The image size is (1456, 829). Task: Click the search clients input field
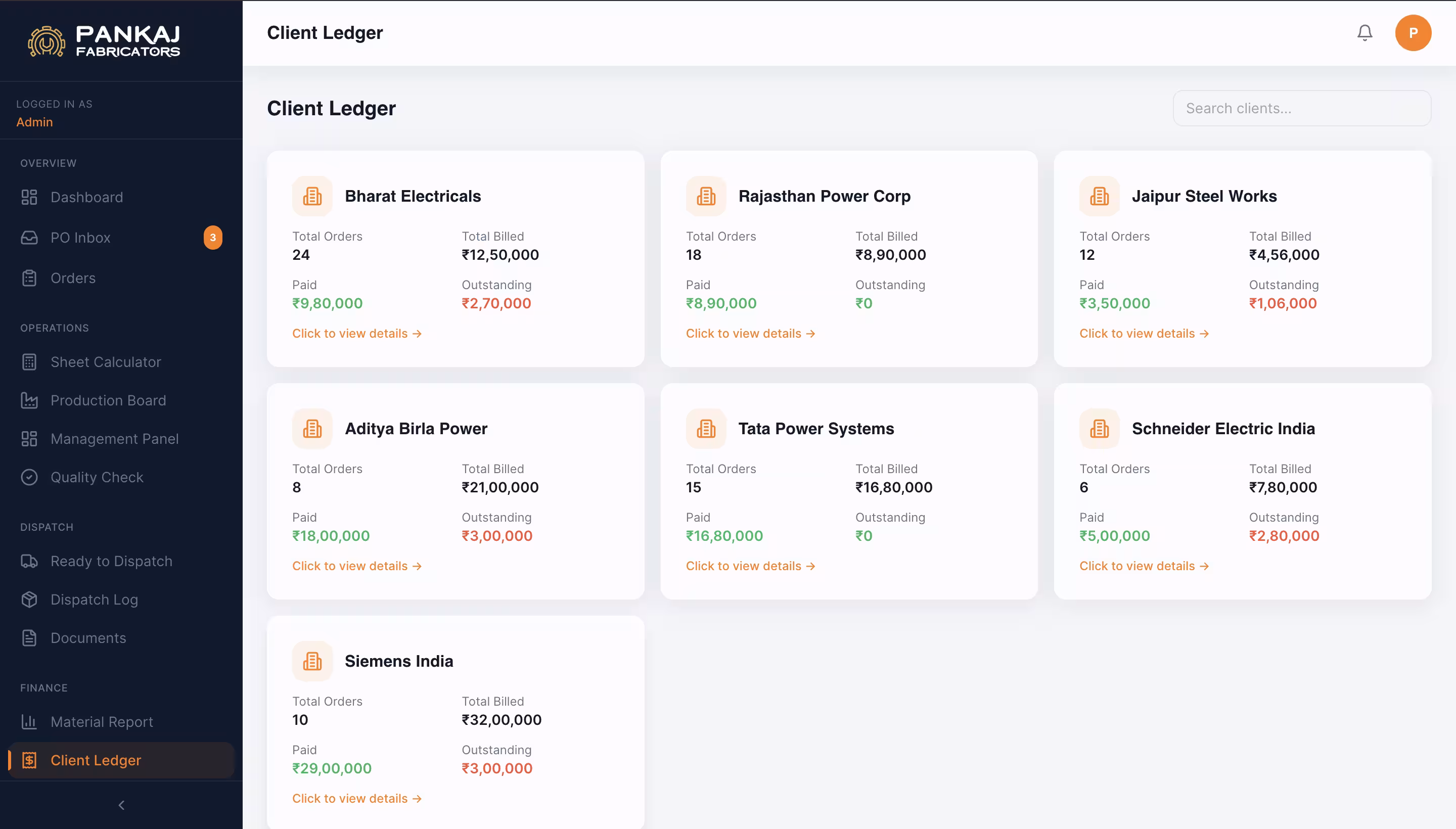pyautogui.click(x=1302, y=108)
